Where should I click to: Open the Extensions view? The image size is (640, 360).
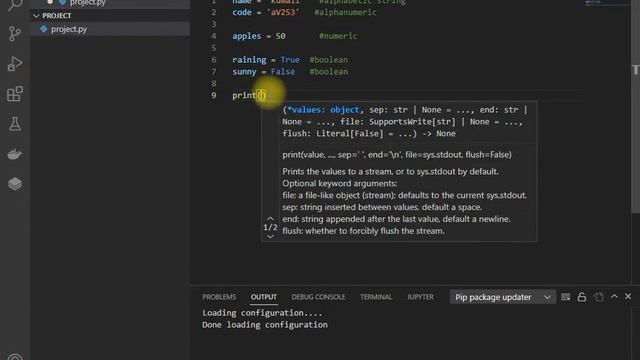[15, 94]
